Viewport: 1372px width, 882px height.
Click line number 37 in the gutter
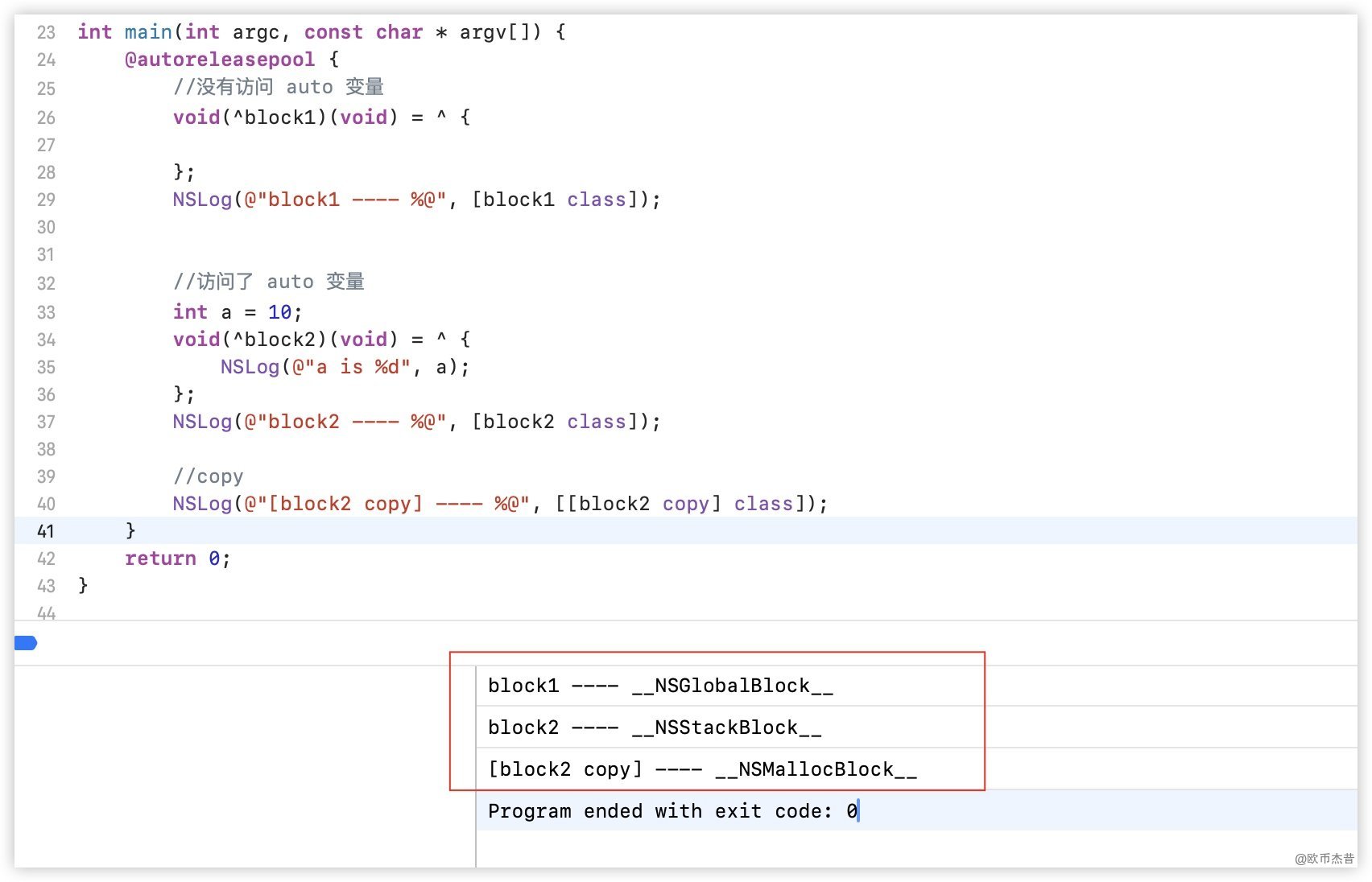coord(46,422)
